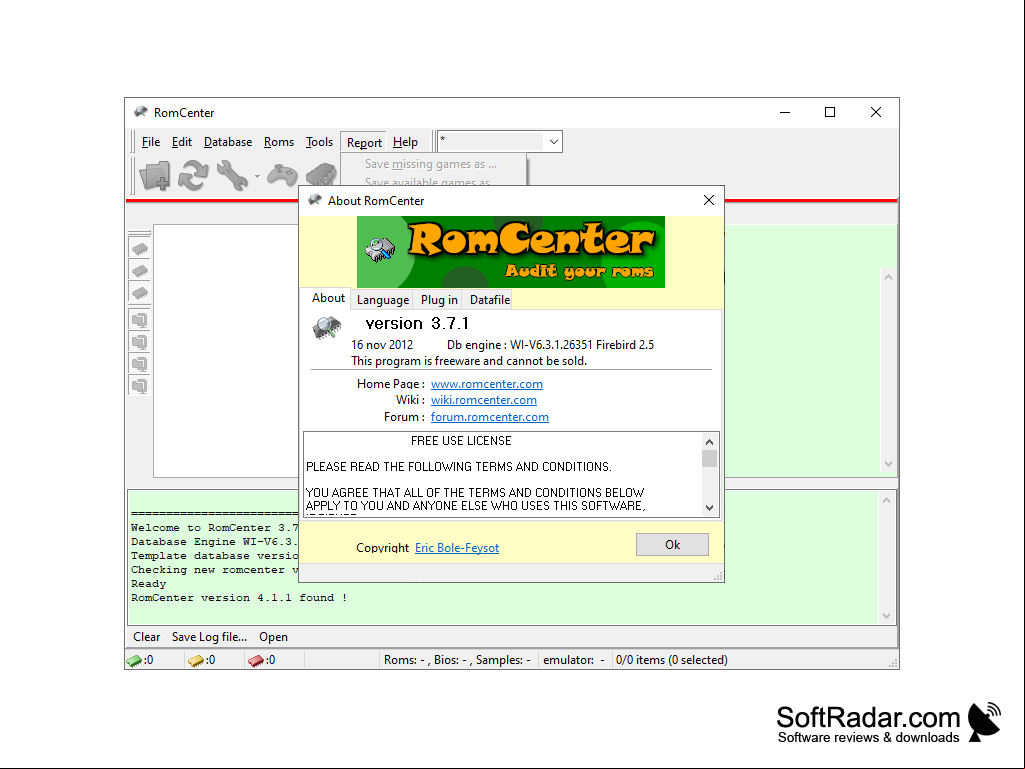Click the RomCenter main window title icon

click(141, 112)
